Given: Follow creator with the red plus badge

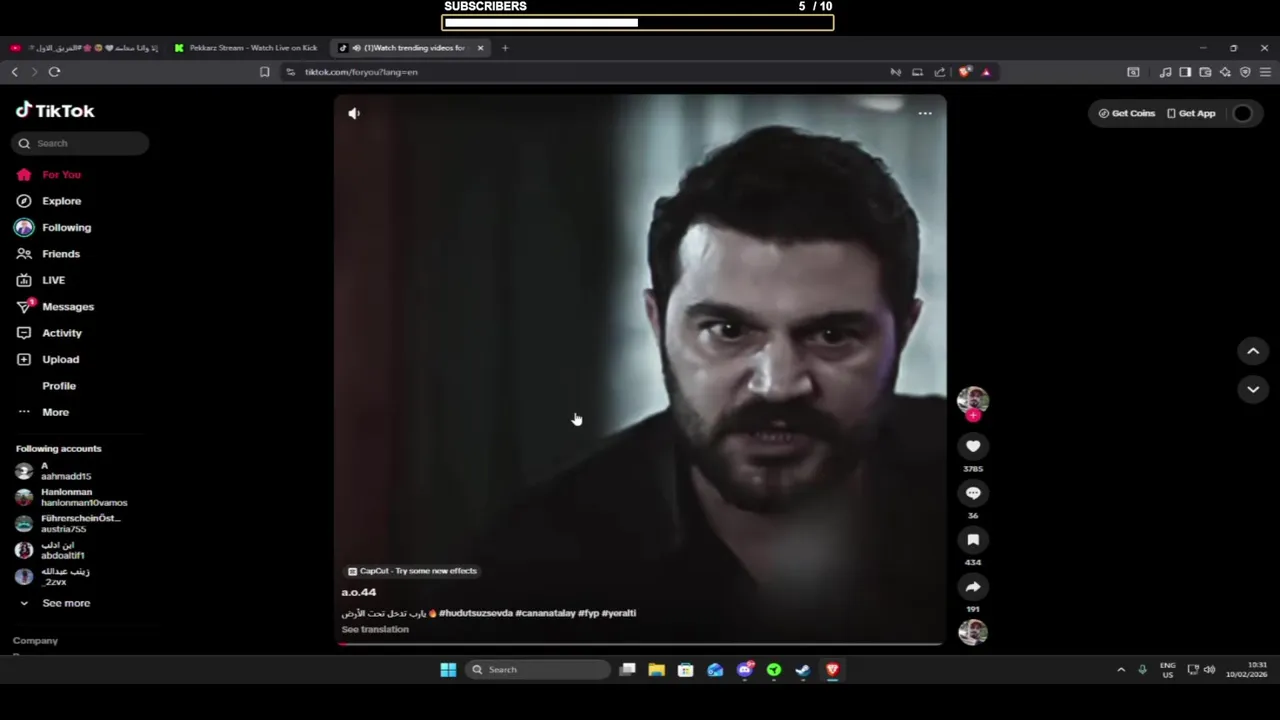Looking at the screenshot, I should [x=973, y=416].
